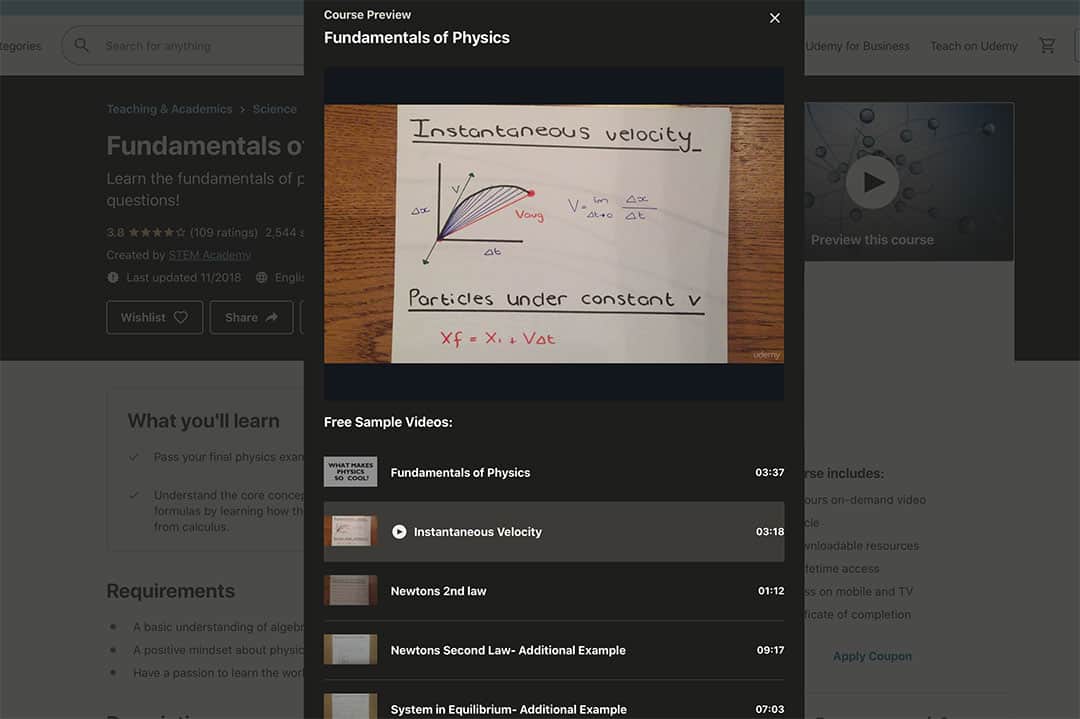1080x719 pixels.
Task: Click the (109 ratings) text
Action: [x=224, y=232]
